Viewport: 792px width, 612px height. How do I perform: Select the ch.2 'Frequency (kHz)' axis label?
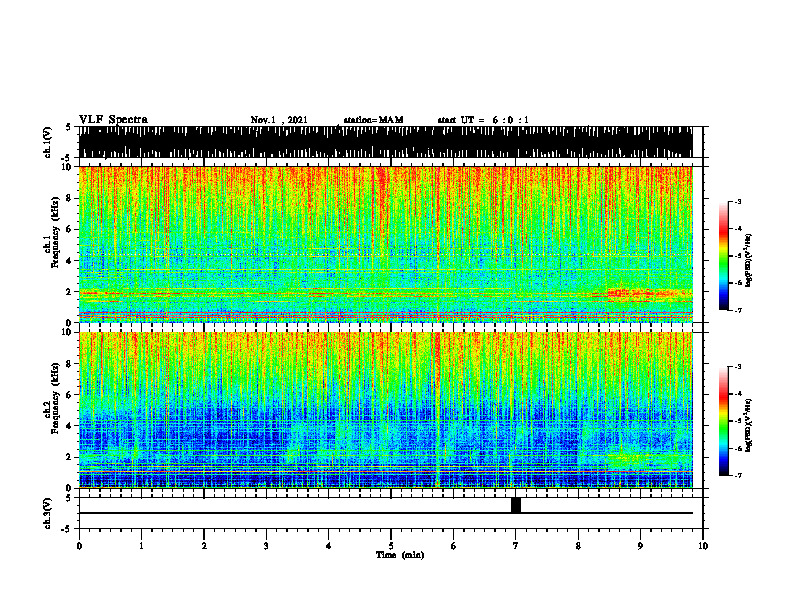pos(55,398)
